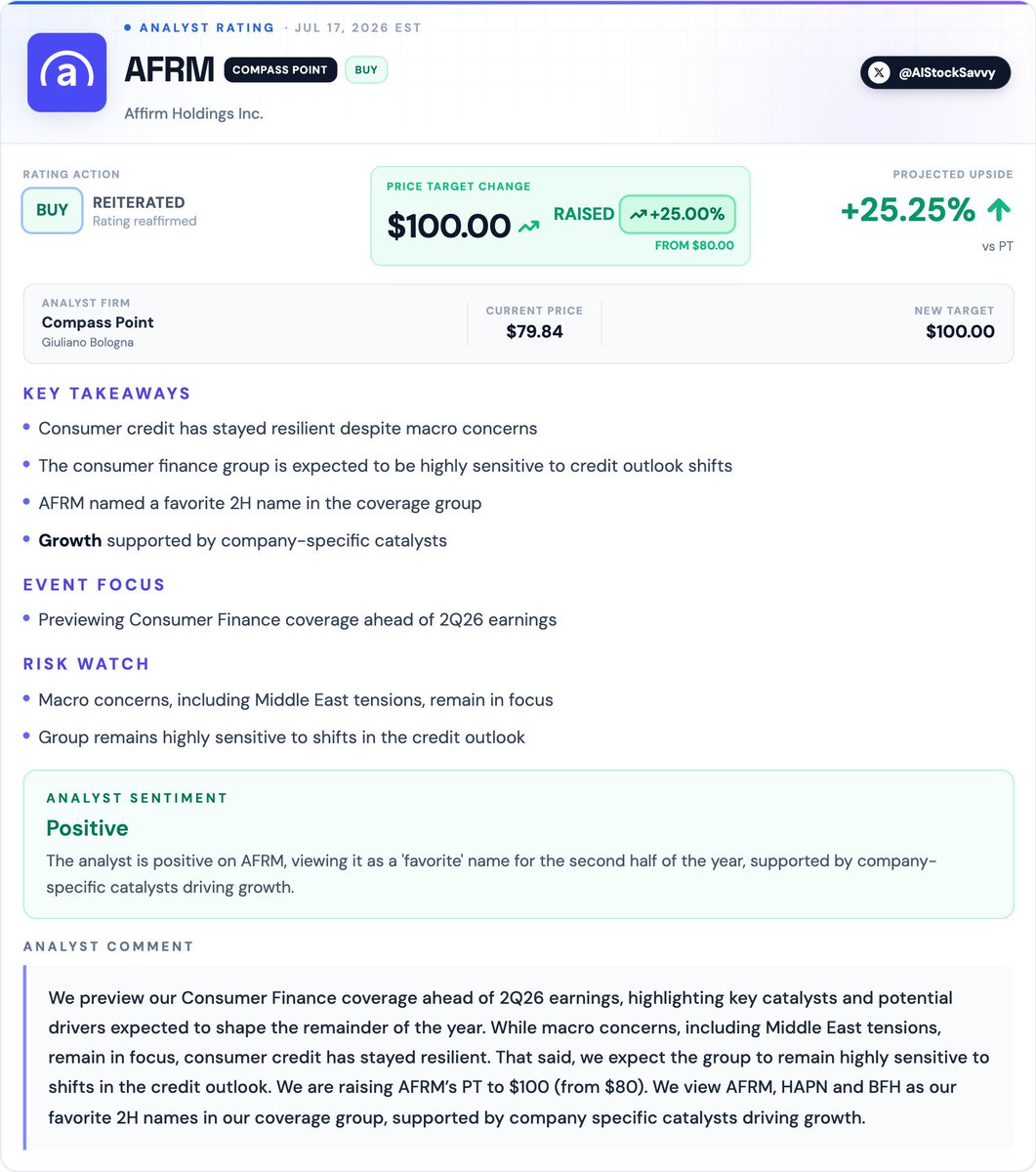Image resolution: width=1036 pixels, height=1172 pixels.
Task: Open the @AIStockSavvy handle badge
Action: tap(935, 72)
